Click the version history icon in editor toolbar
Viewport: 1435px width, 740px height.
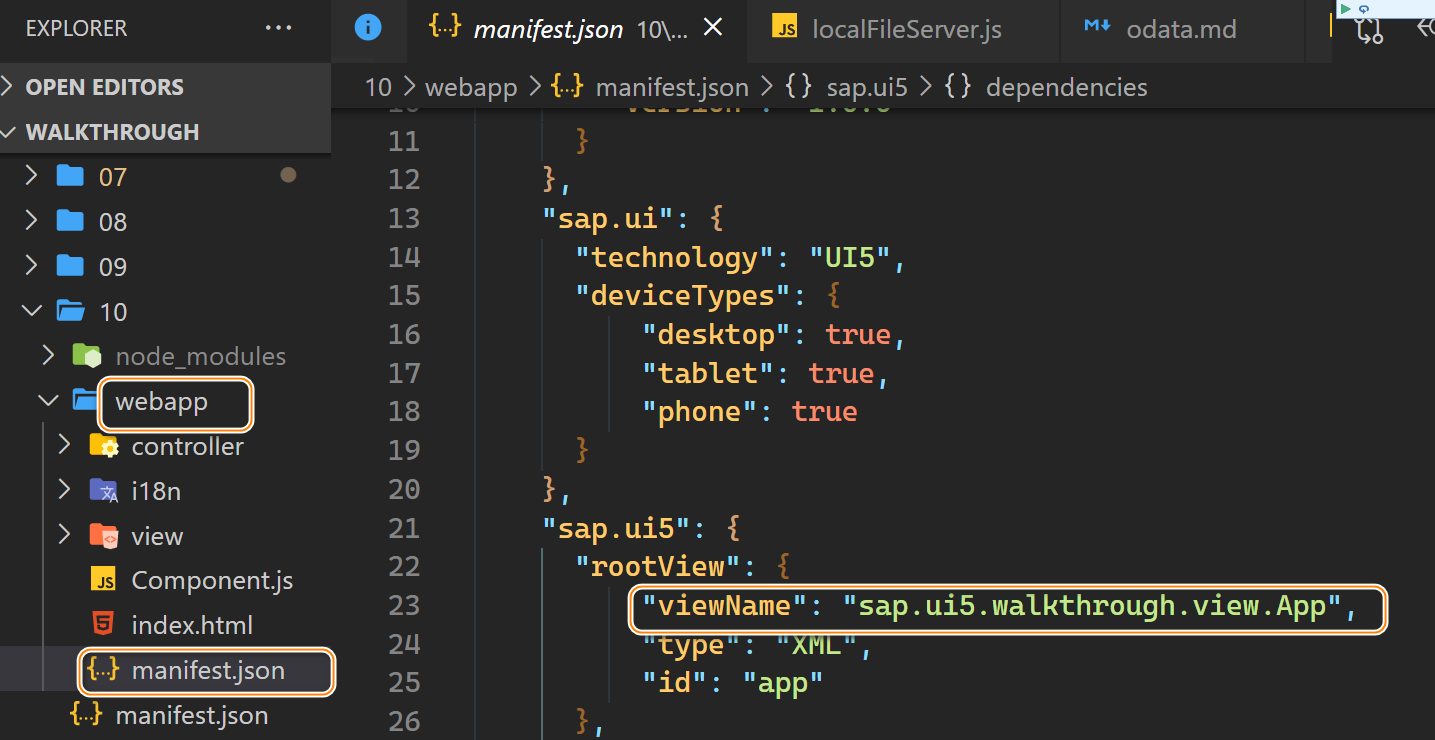1369,29
